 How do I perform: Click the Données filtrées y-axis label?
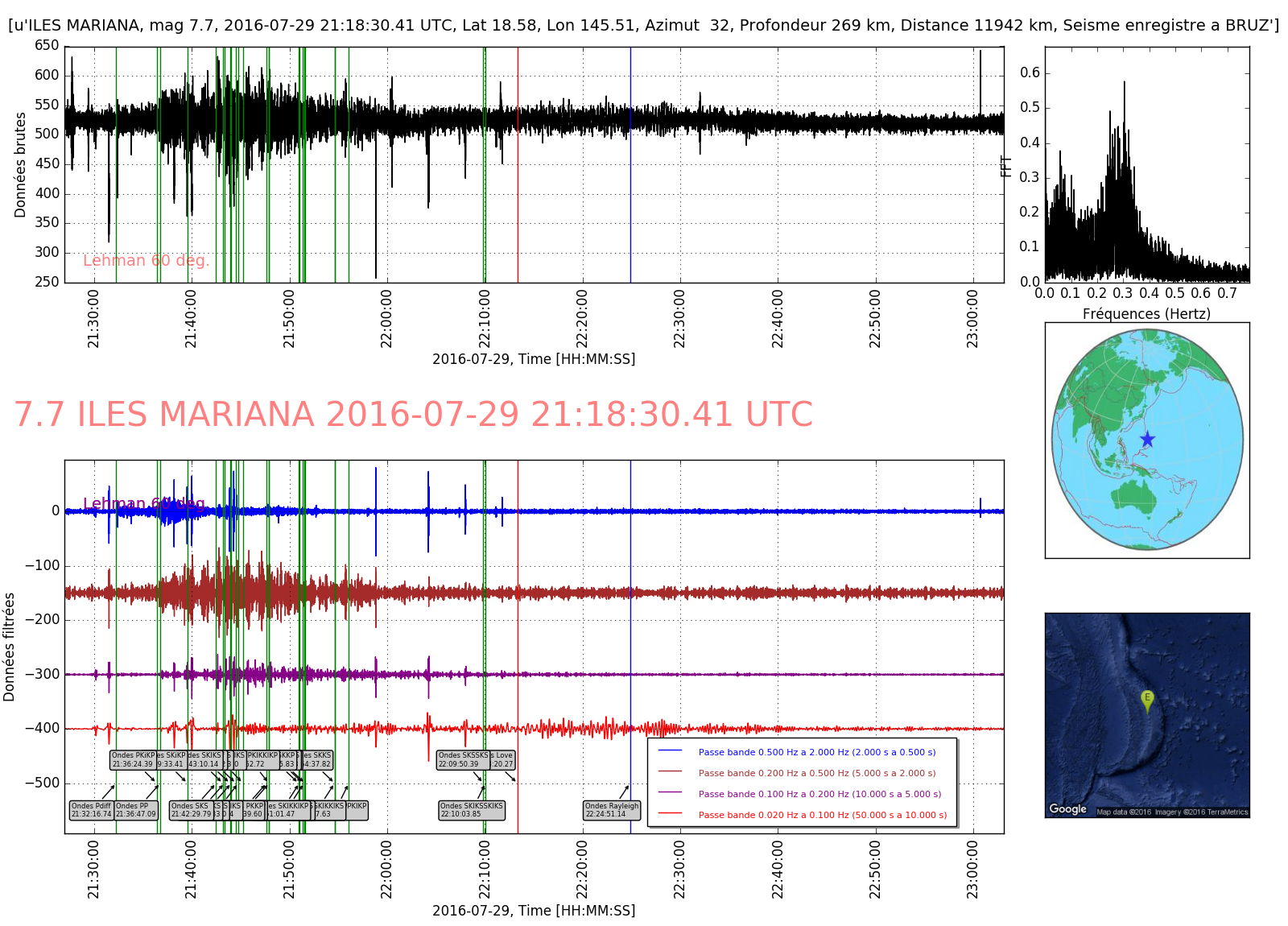(x=10, y=647)
